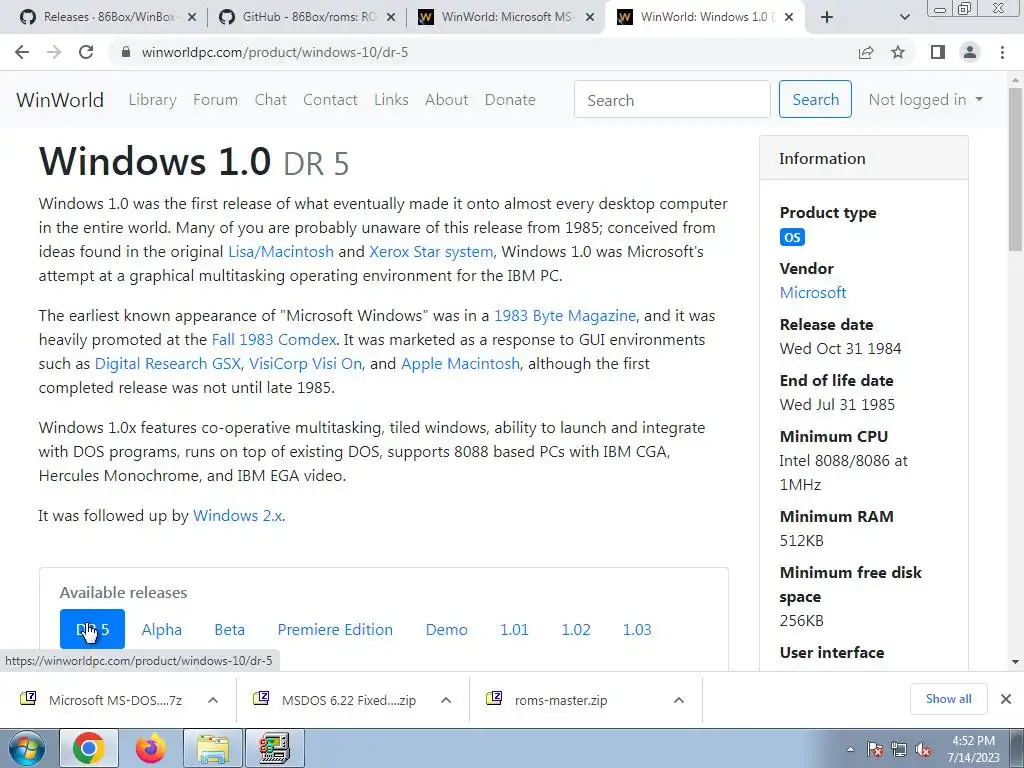Open the browser side panel icon
Screen dimensions: 1024x768
[x=938, y=52]
